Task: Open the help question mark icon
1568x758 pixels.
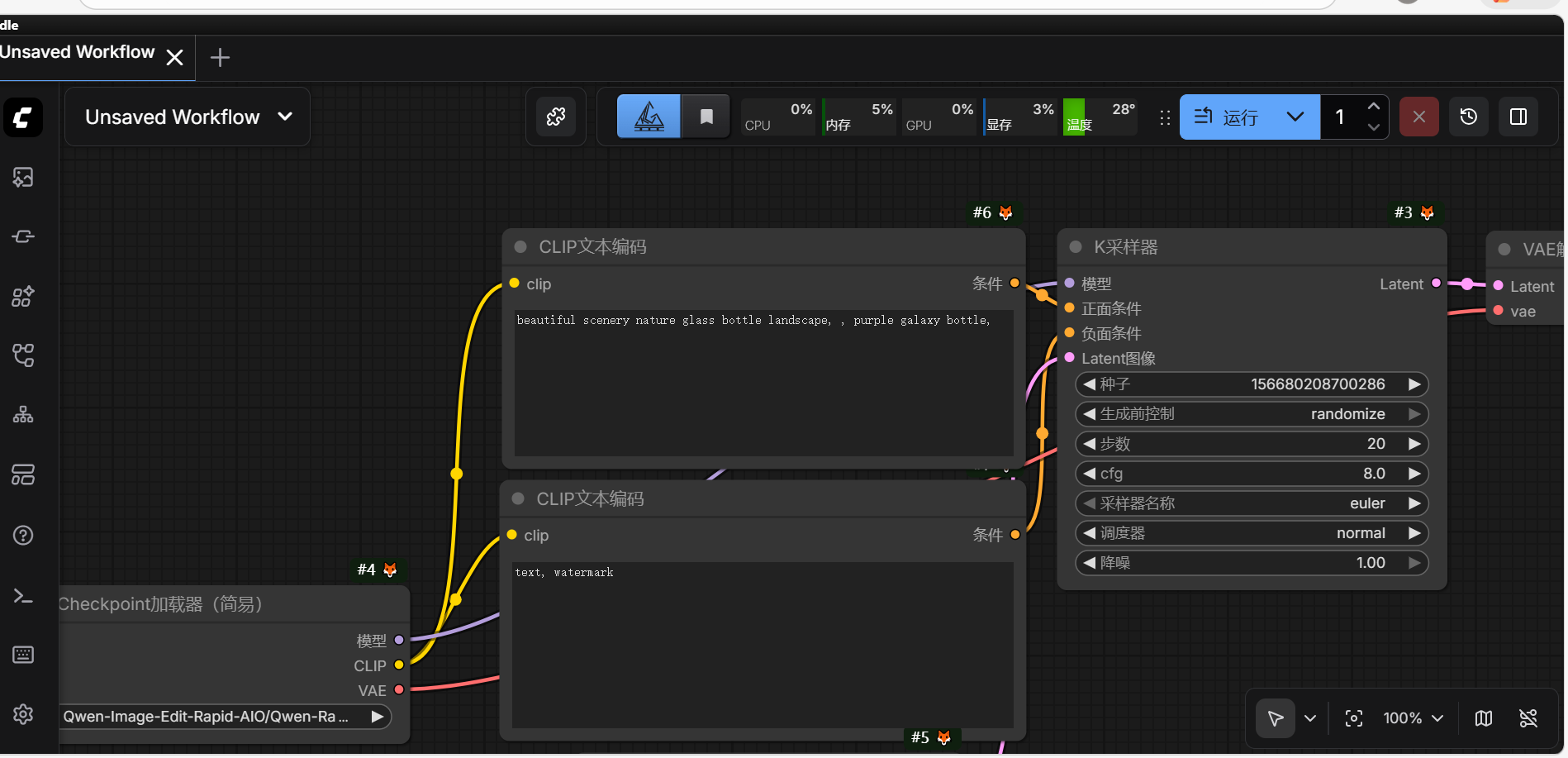Action: 23,536
